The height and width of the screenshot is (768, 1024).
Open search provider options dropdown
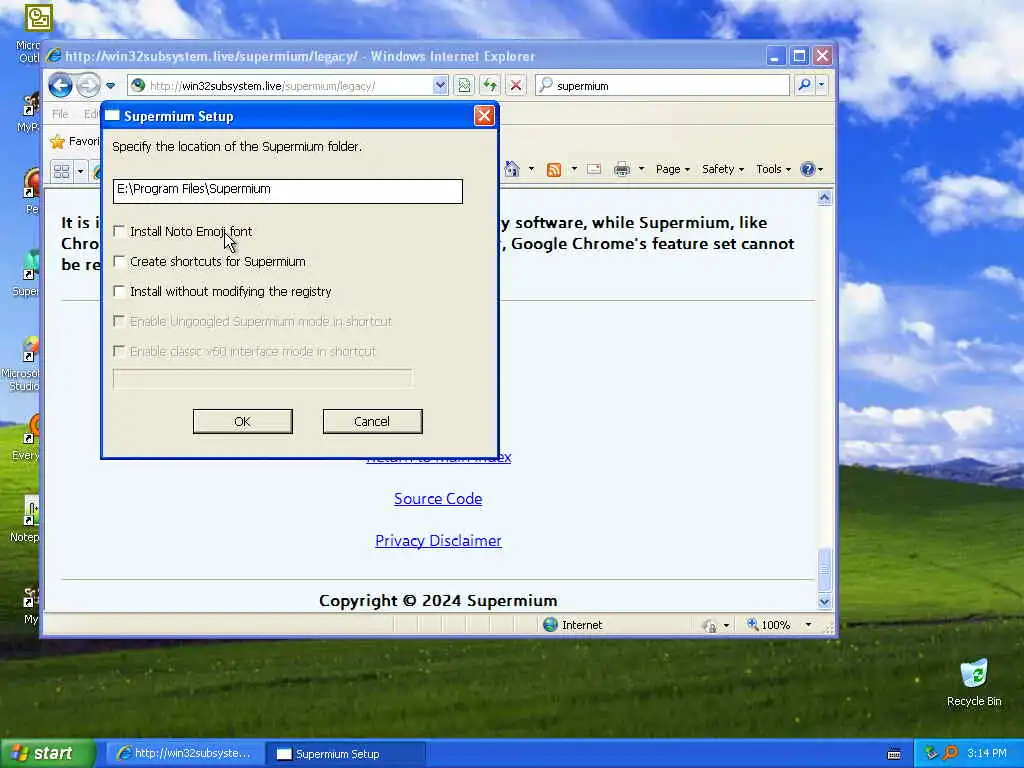coord(822,85)
